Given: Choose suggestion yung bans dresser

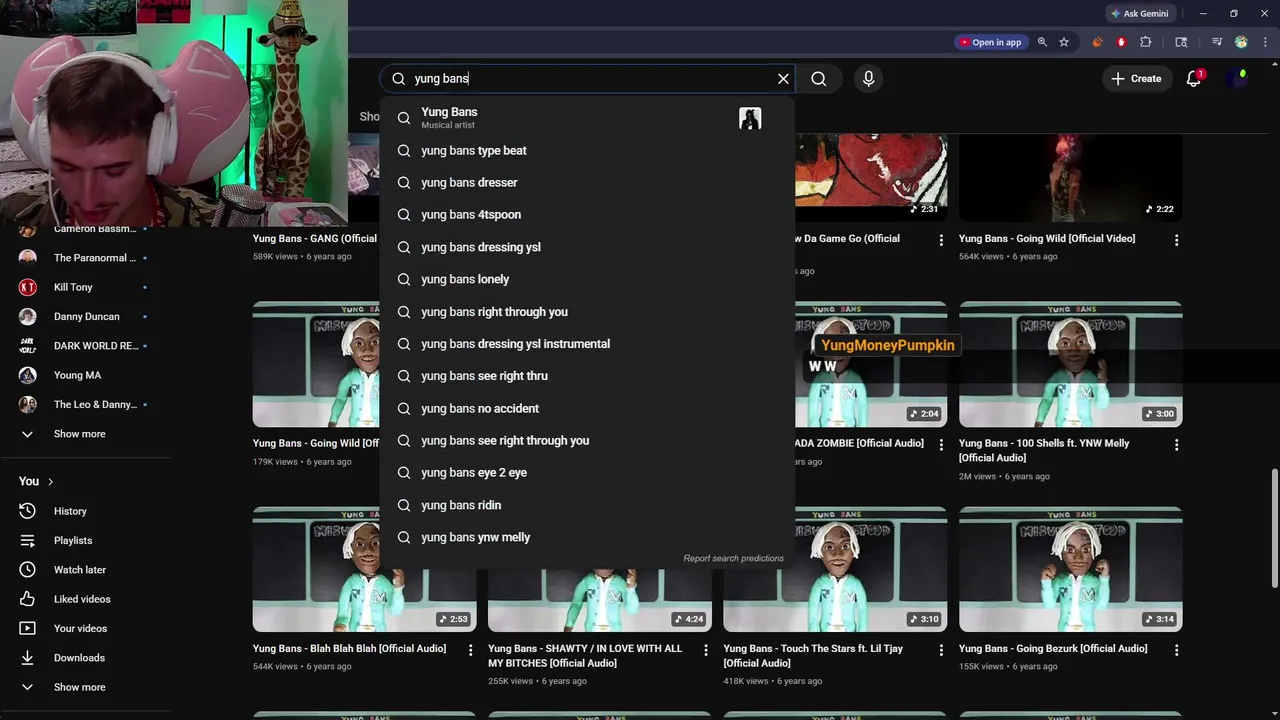Looking at the screenshot, I should click(587, 183).
